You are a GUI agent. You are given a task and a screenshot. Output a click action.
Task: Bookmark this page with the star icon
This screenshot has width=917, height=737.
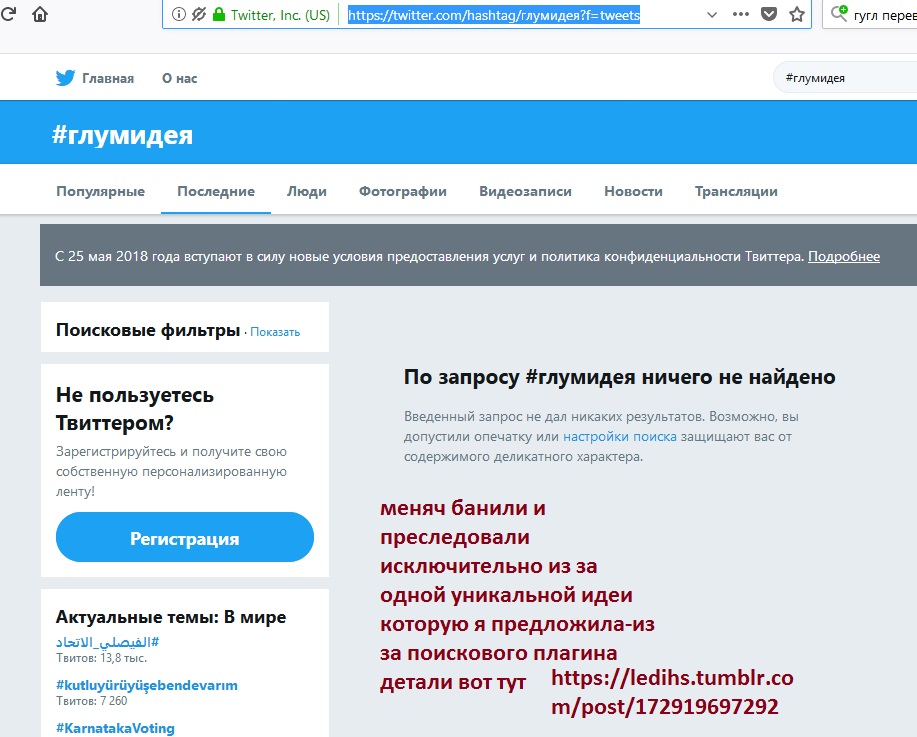797,14
